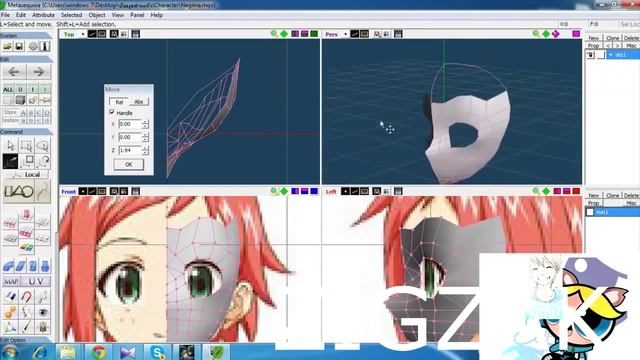Select Rel tab in Move dialog
Viewport: 640px width, 360px height.
(119, 102)
